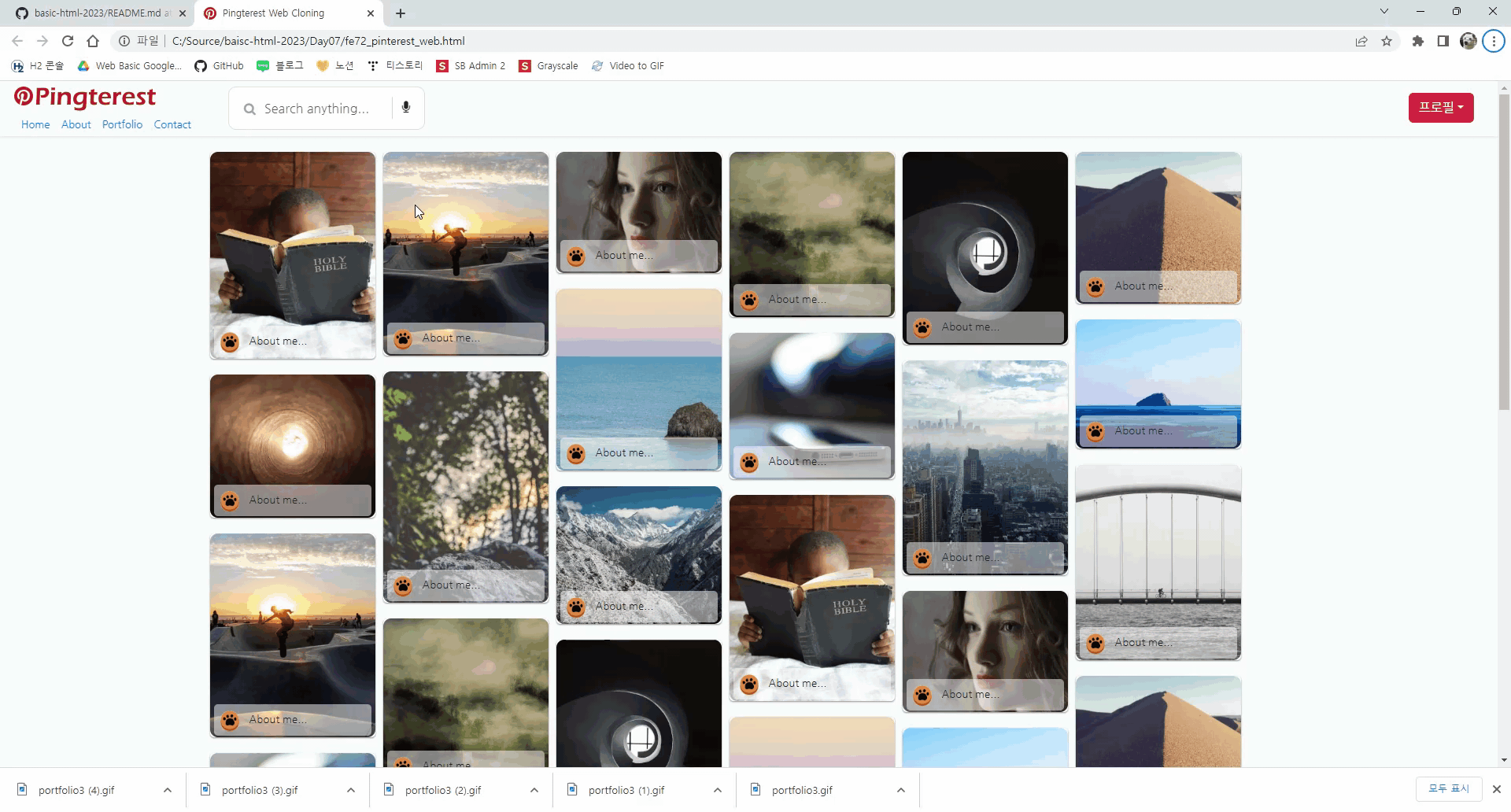Open the Chrome three-dot menu

point(1494,41)
